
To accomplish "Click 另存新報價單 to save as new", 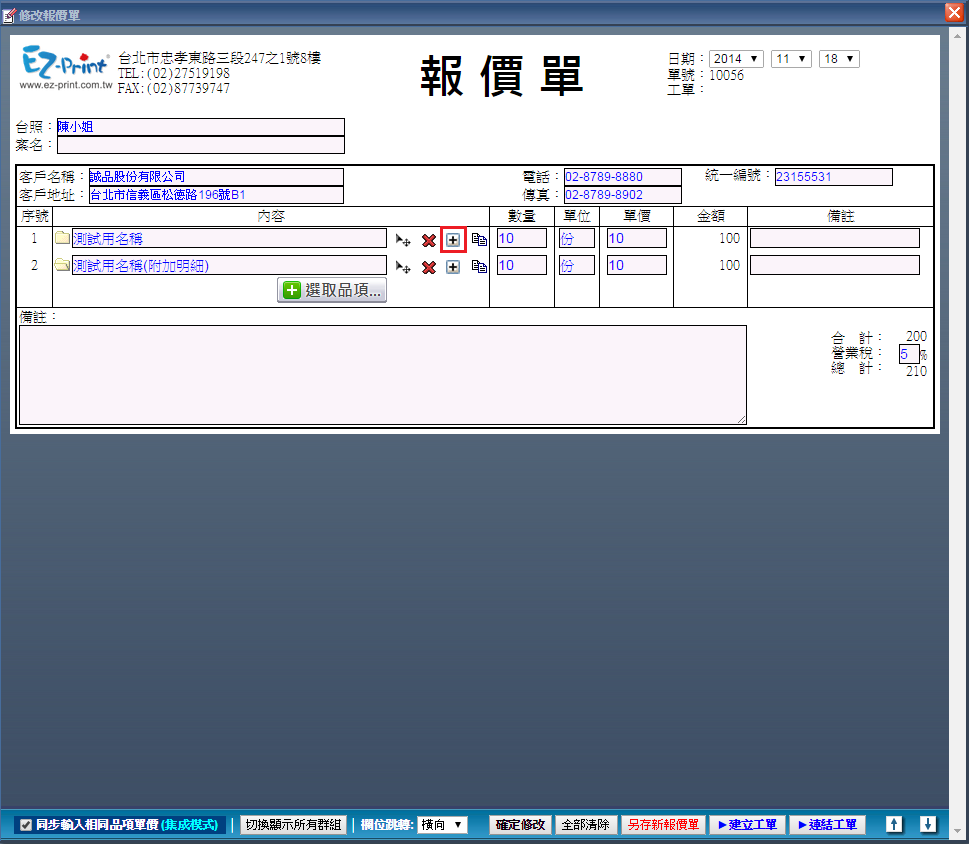I will tap(663, 825).
